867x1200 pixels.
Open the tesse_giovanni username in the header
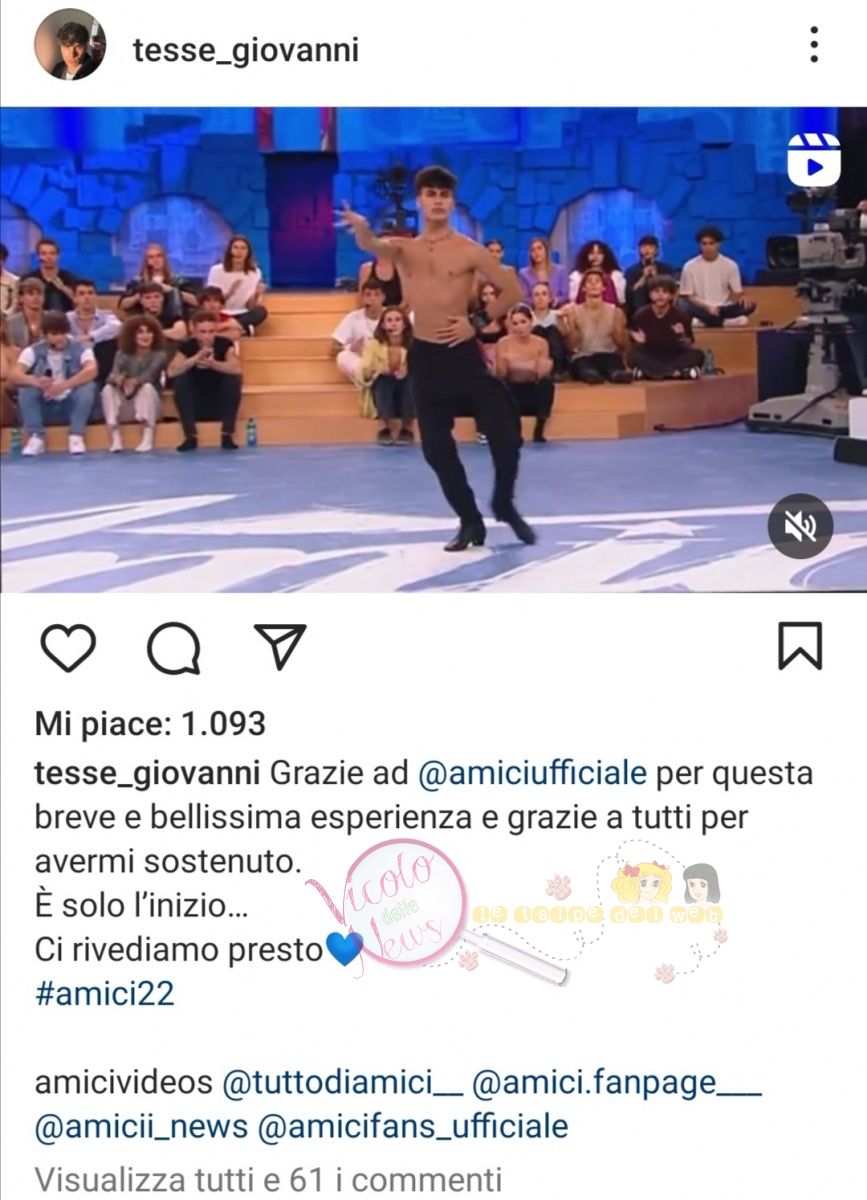point(245,49)
